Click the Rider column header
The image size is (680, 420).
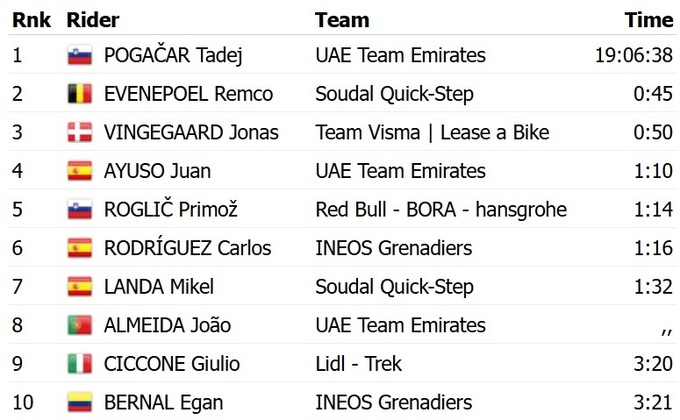point(92,20)
